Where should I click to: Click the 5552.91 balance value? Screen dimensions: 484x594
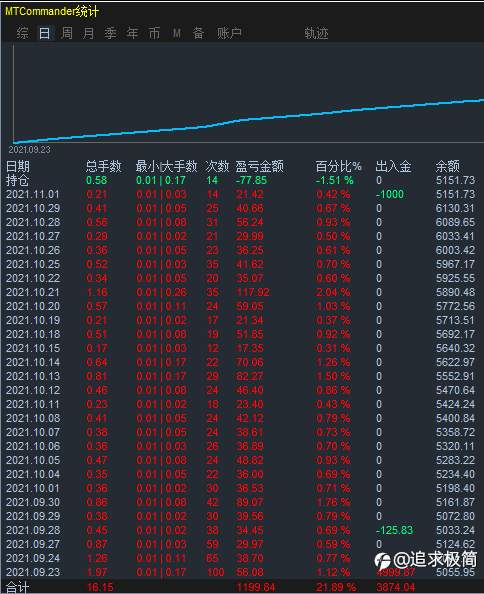(x=455, y=377)
